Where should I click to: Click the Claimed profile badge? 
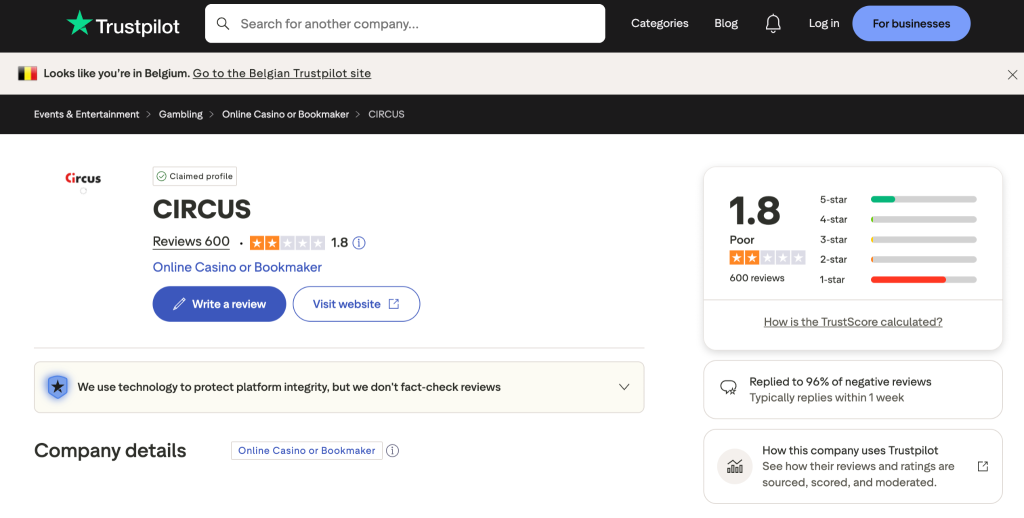coord(195,176)
